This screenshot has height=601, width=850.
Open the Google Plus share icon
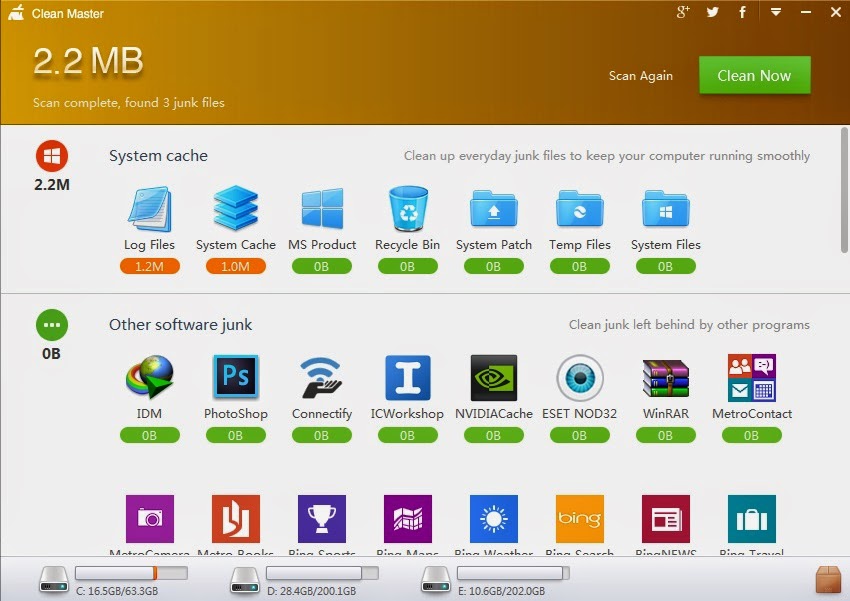click(683, 12)
